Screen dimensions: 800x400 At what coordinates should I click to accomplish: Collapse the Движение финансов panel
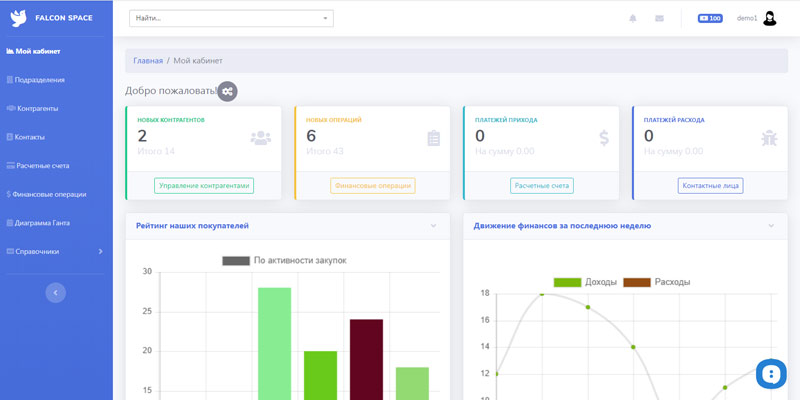pyautogui.click(x=771, y=226)
